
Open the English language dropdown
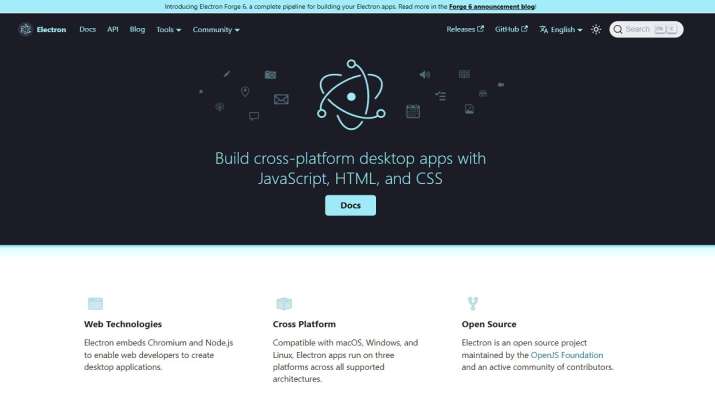click(x=561, y=30)
